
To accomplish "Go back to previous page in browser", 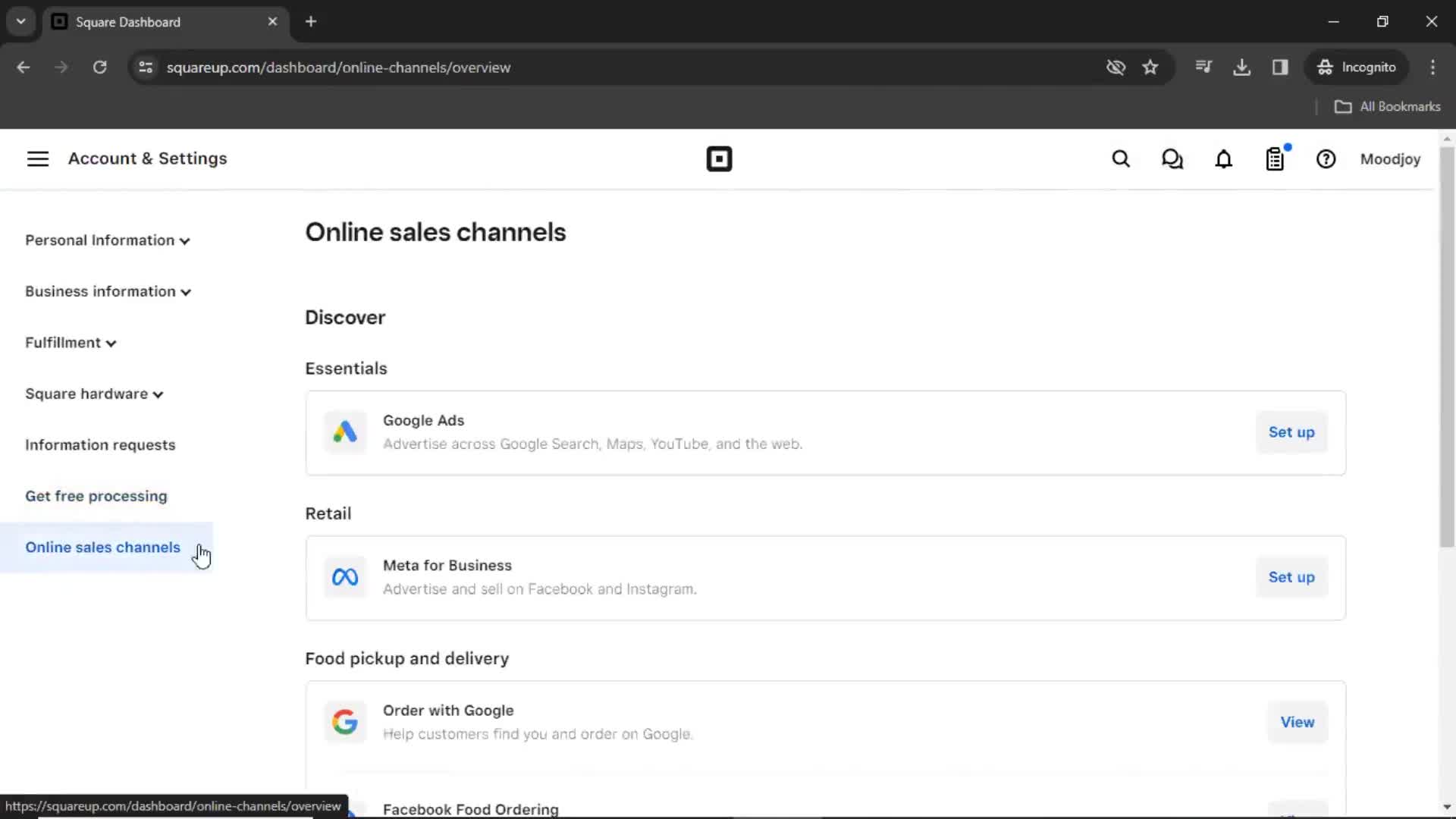I will coord(23,67).
